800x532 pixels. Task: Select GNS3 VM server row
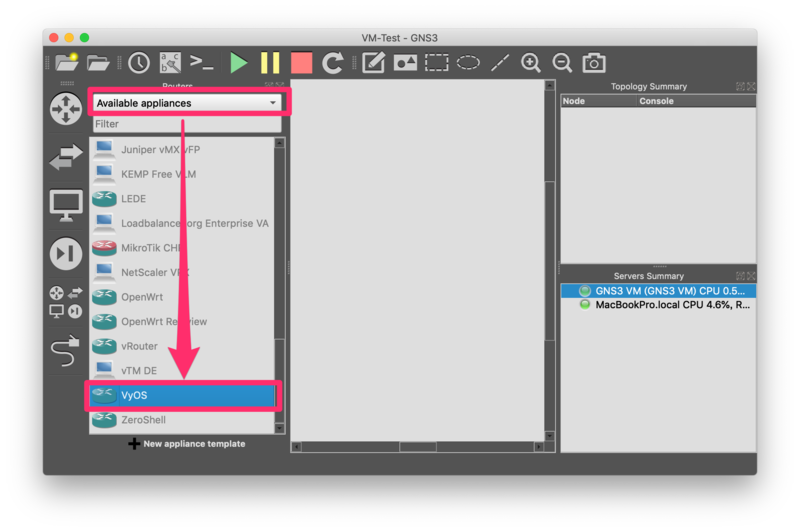[658, 291]
